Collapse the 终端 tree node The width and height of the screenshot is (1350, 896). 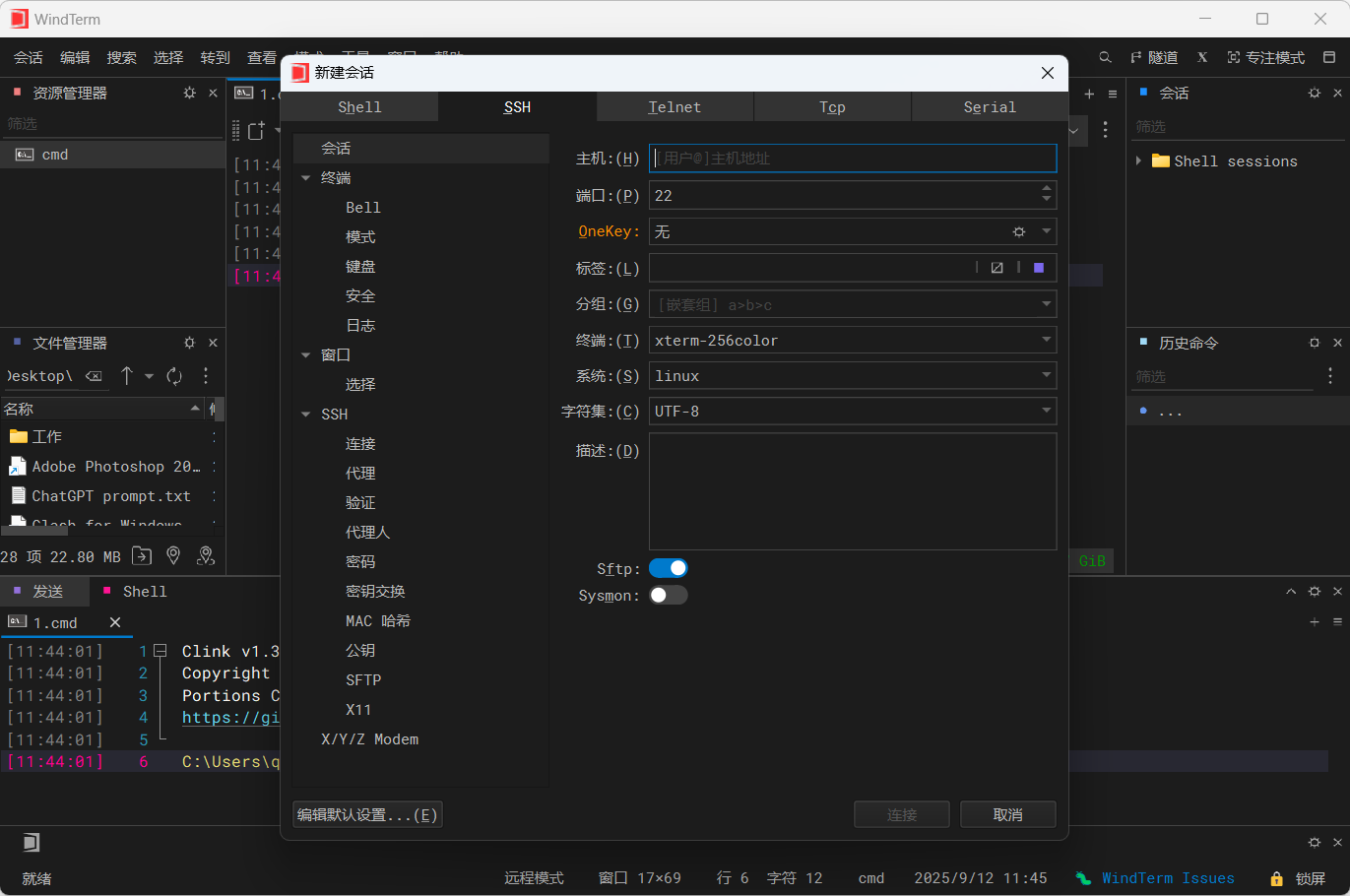tap(305, 178)
